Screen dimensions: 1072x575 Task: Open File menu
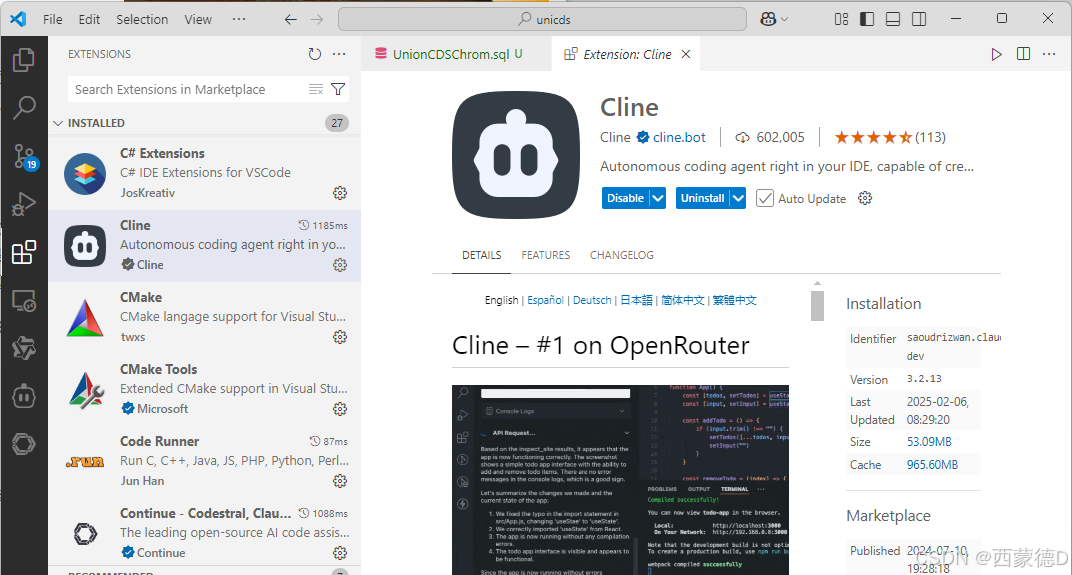pyautogui.click(x=53, y=19)
